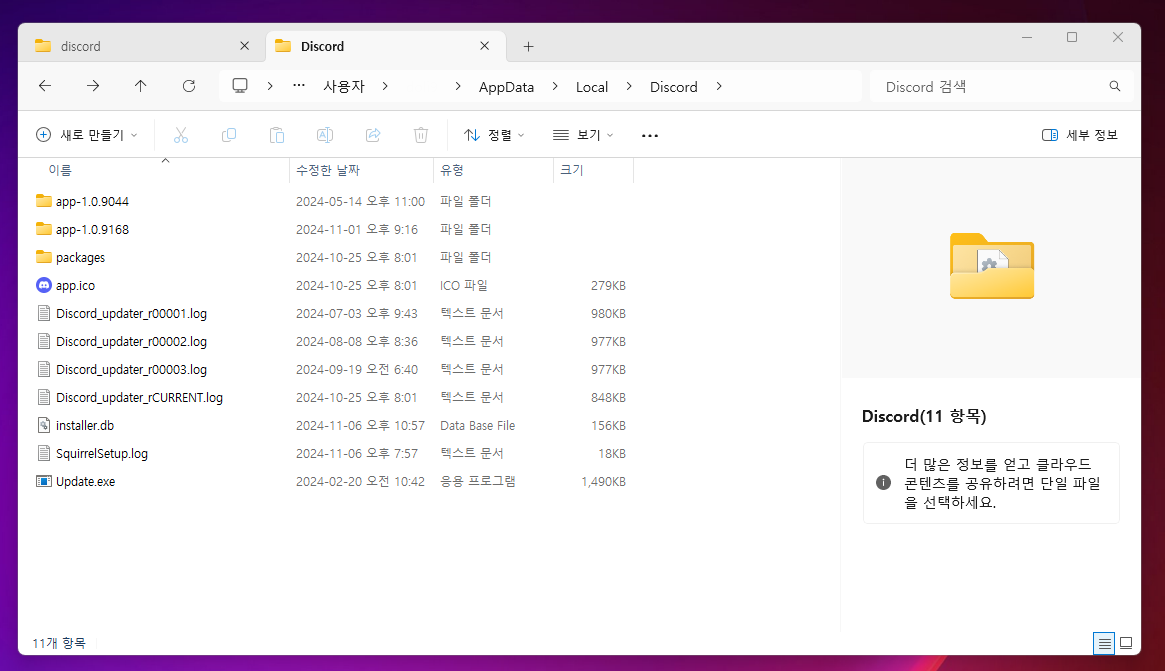This screenshot has height=671, width=1165.
Task: Click the folder preview thumbnail in details pane
Action: (x=991, y=266)
